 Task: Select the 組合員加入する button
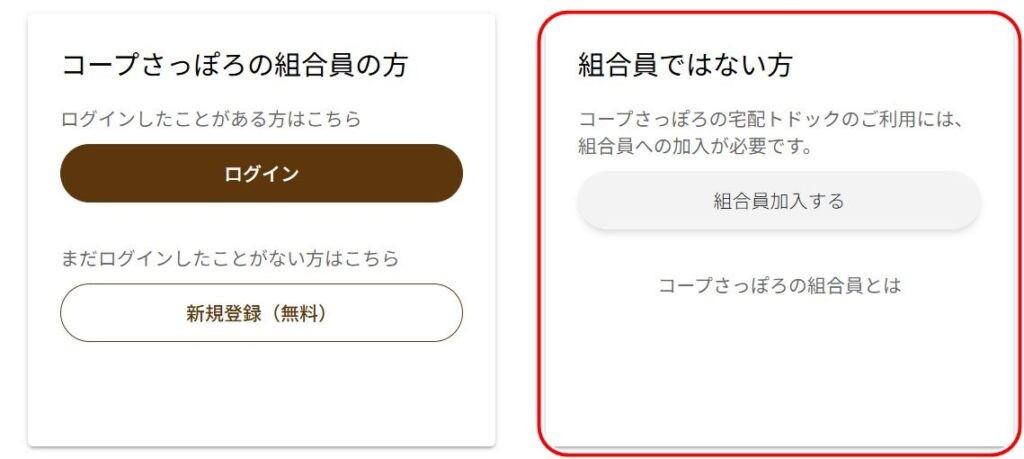pyautogui.click(x=779, y=201)
